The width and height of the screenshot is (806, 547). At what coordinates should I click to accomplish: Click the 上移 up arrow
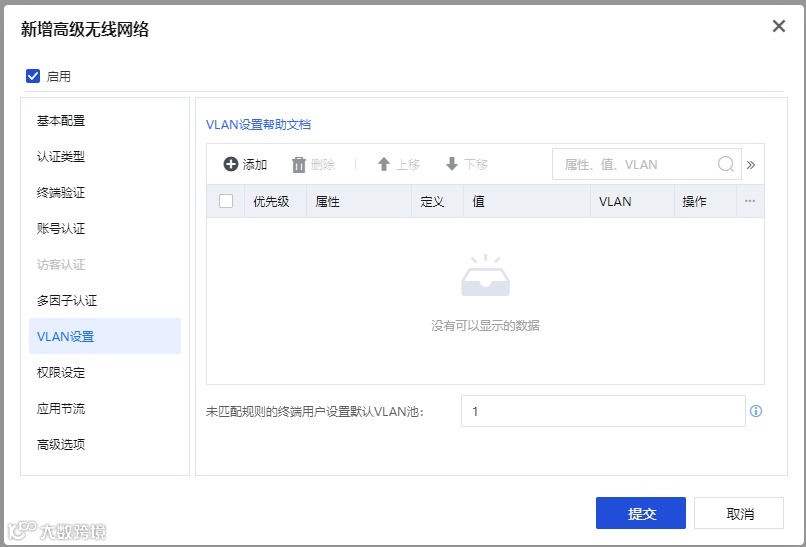(383, 164)
